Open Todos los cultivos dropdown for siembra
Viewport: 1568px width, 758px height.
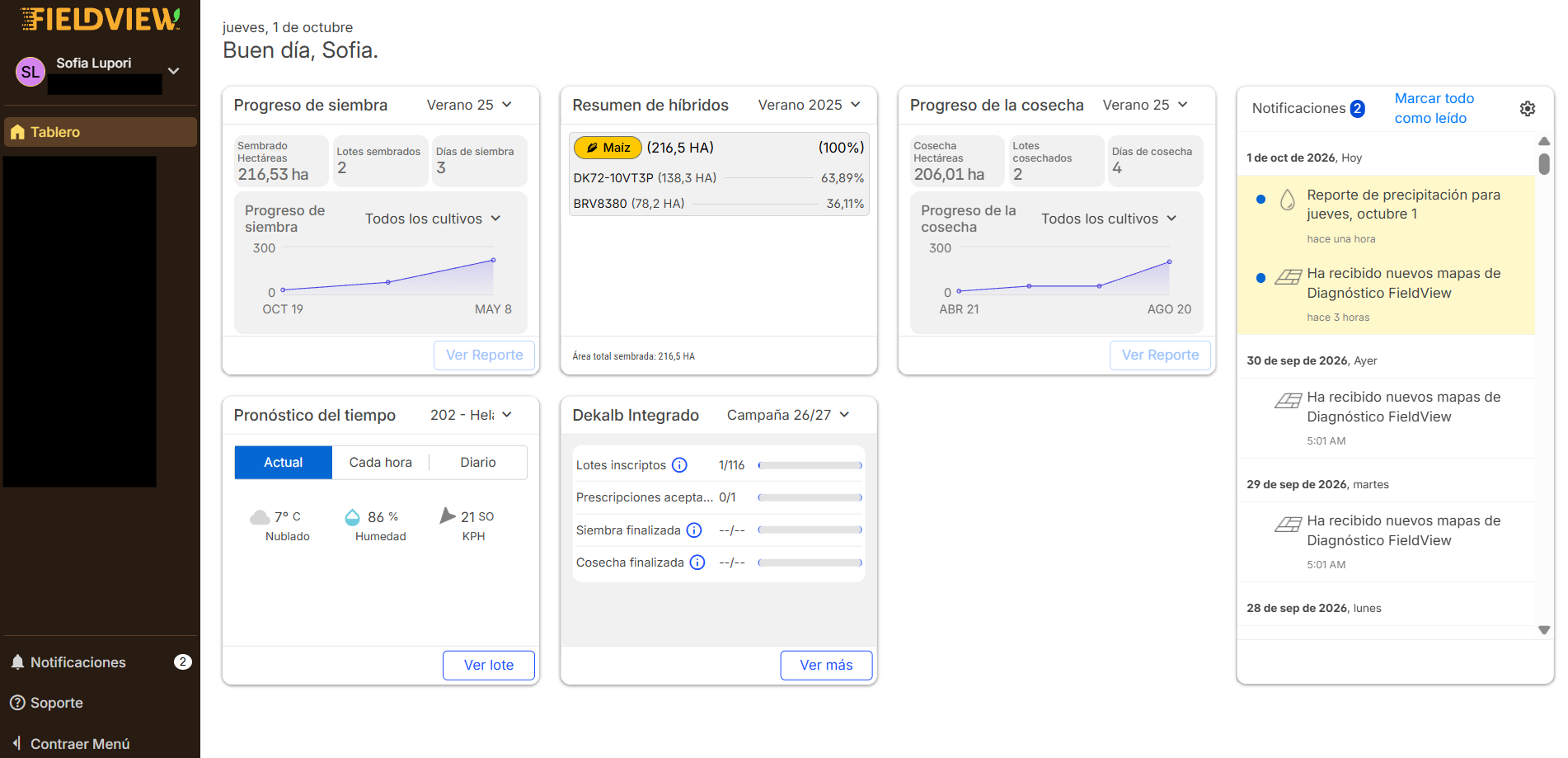[433, 219]
